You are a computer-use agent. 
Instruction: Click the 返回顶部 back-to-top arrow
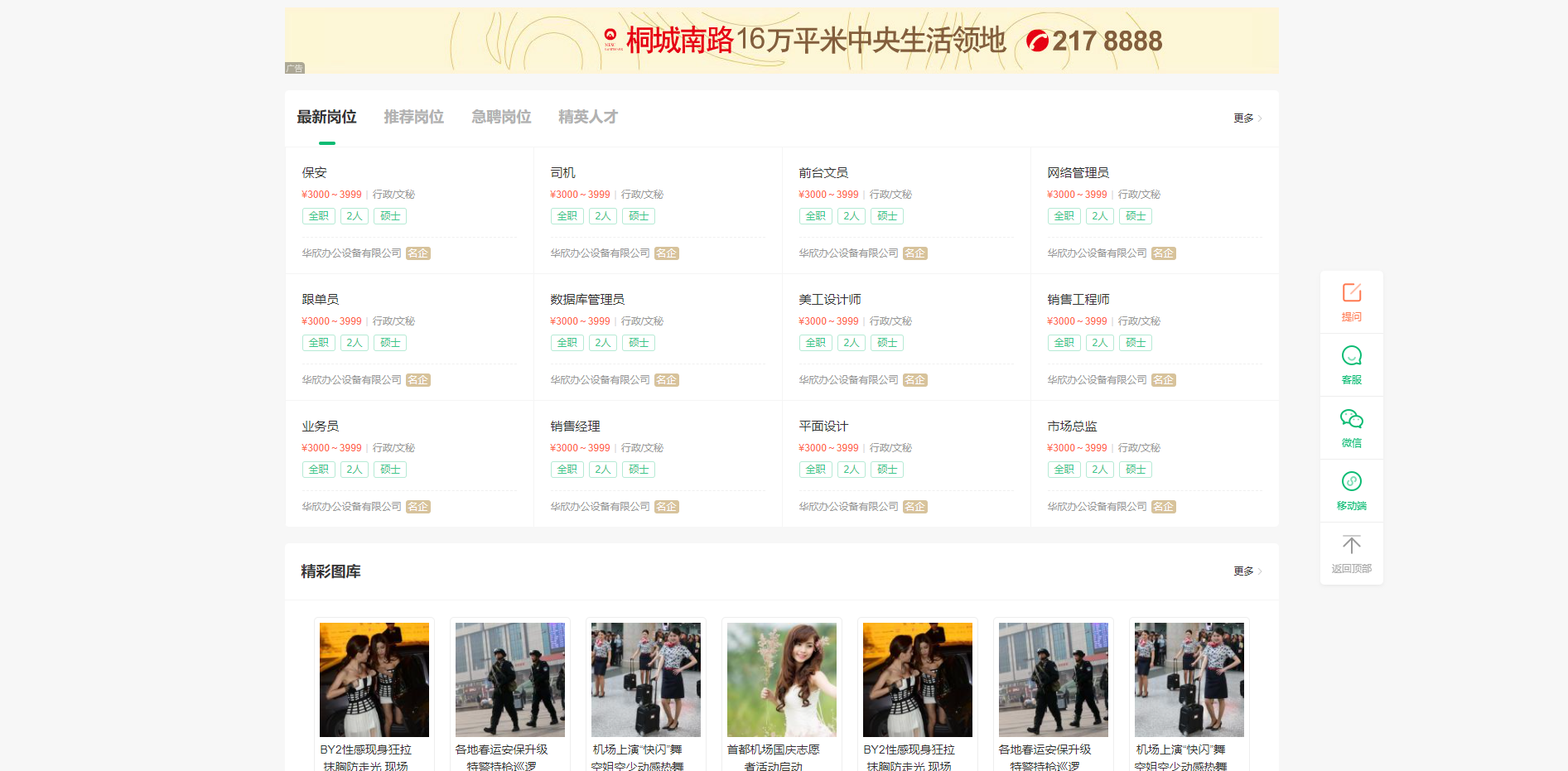[x=1351, y=545]
